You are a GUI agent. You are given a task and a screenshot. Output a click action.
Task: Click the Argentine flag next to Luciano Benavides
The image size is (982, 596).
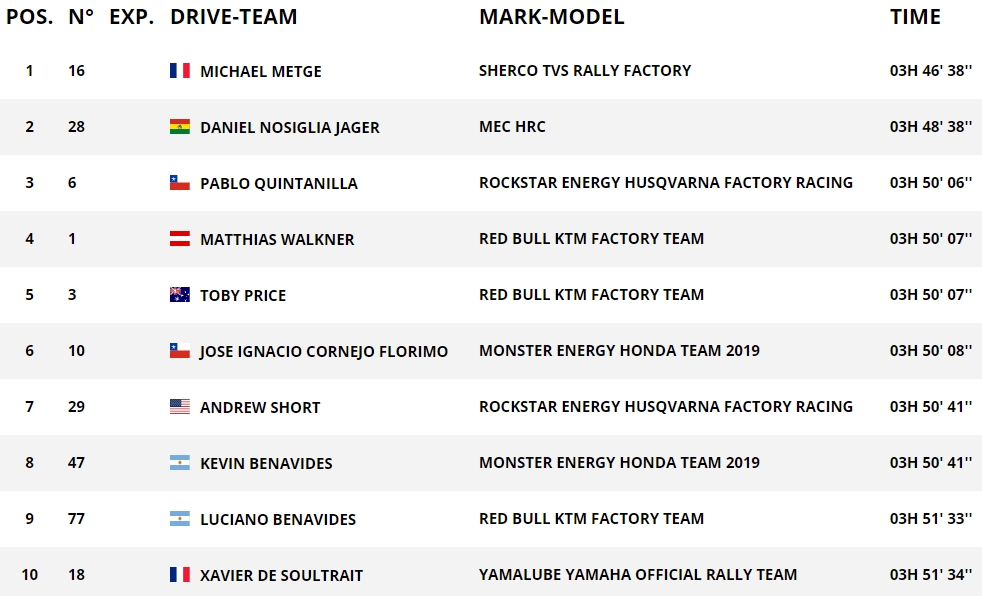click(x=180, y=519)
